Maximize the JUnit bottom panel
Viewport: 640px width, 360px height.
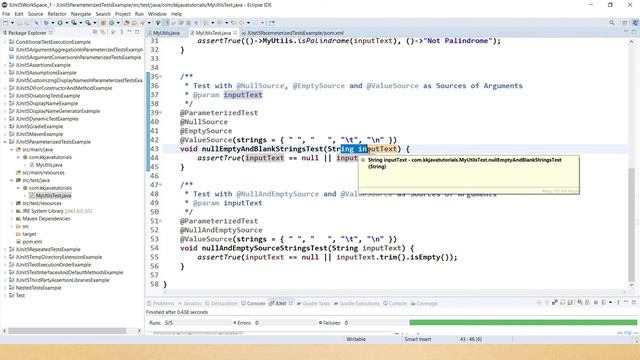(x=633, y=302)
